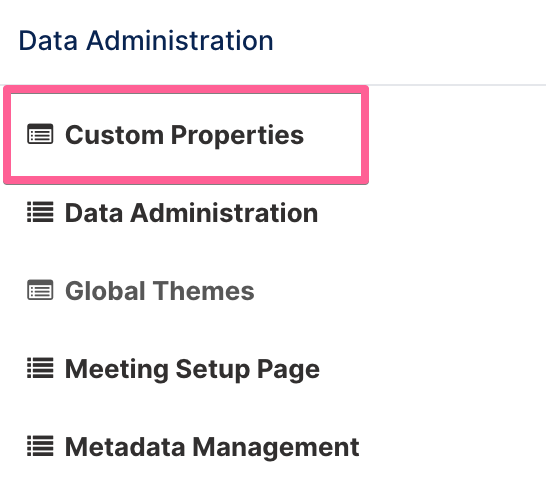The height and width of the screenshot is (504, 546).
Task: Click the word Setup in Meeting Setup Page
Action: coord(213,370)
